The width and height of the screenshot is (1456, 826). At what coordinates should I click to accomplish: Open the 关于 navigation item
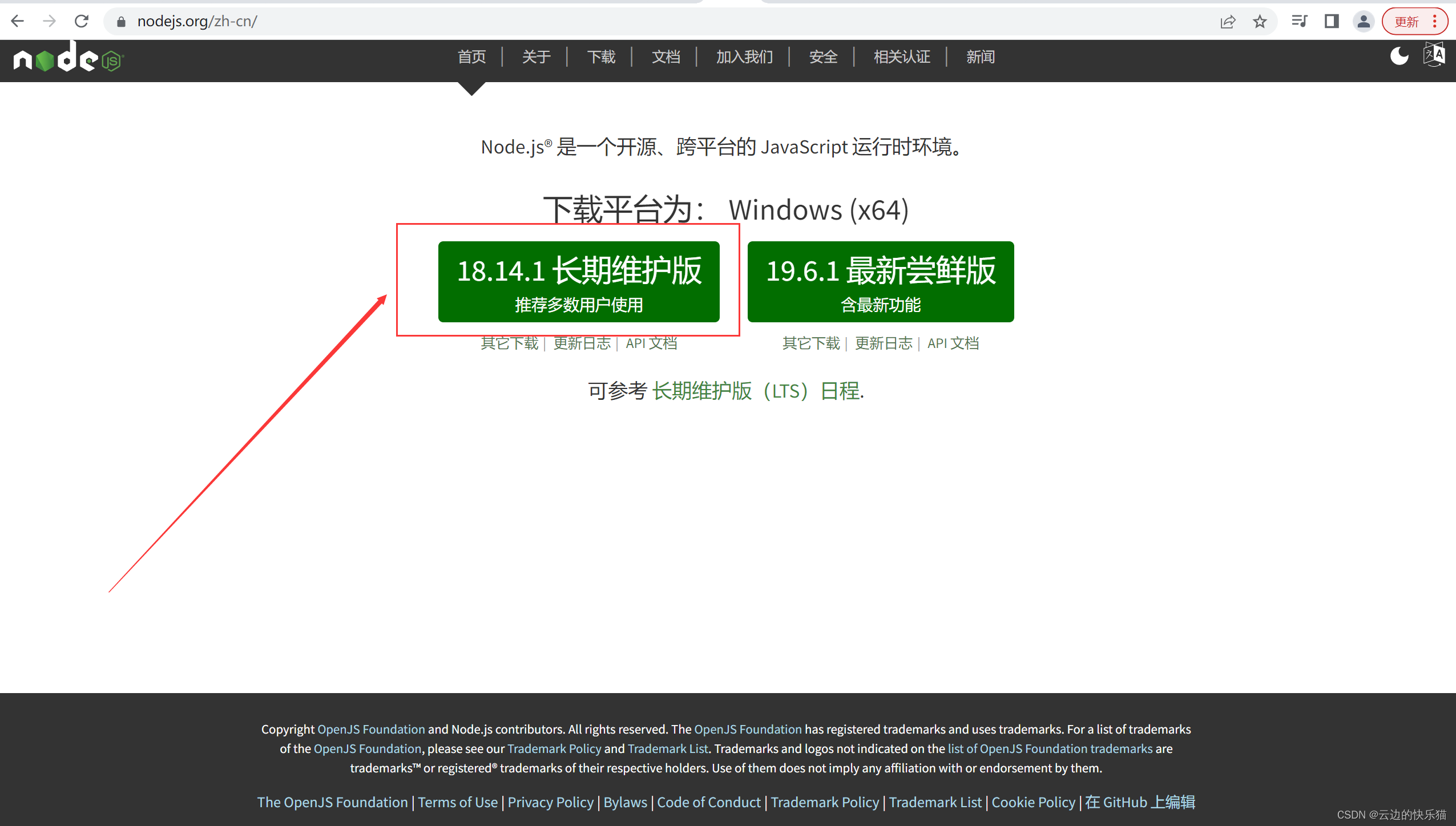click(x=537, y=56)
